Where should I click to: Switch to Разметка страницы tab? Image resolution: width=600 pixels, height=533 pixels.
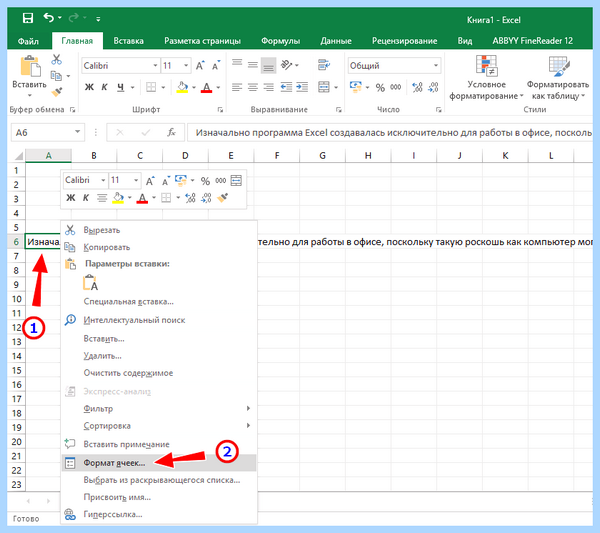click(202, 41)
